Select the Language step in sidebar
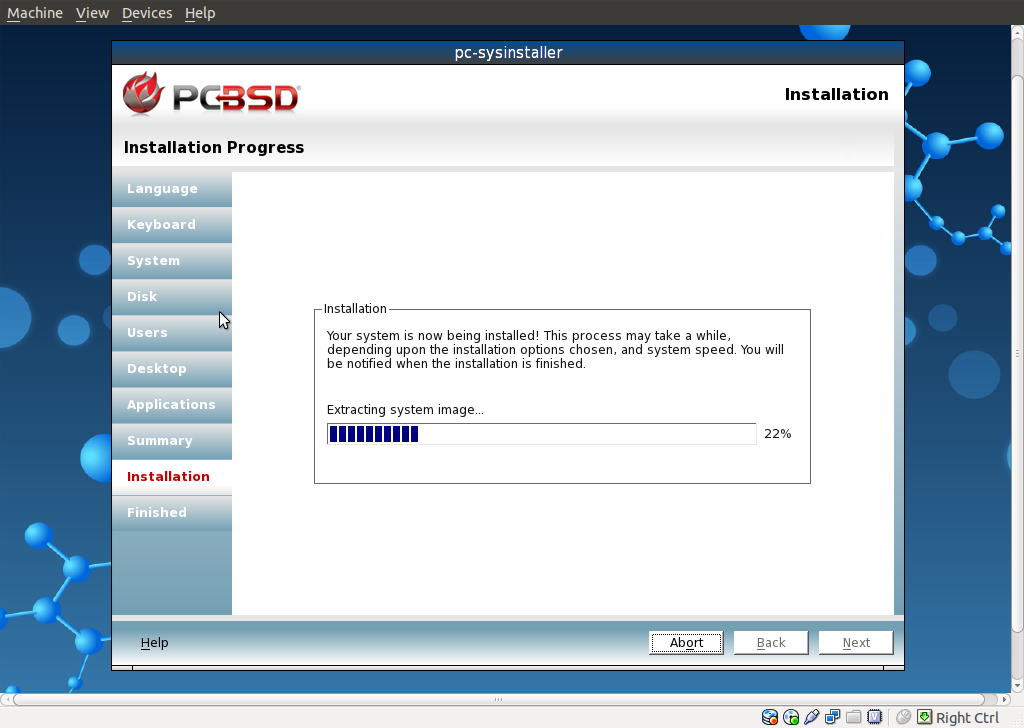 [172, 189]
